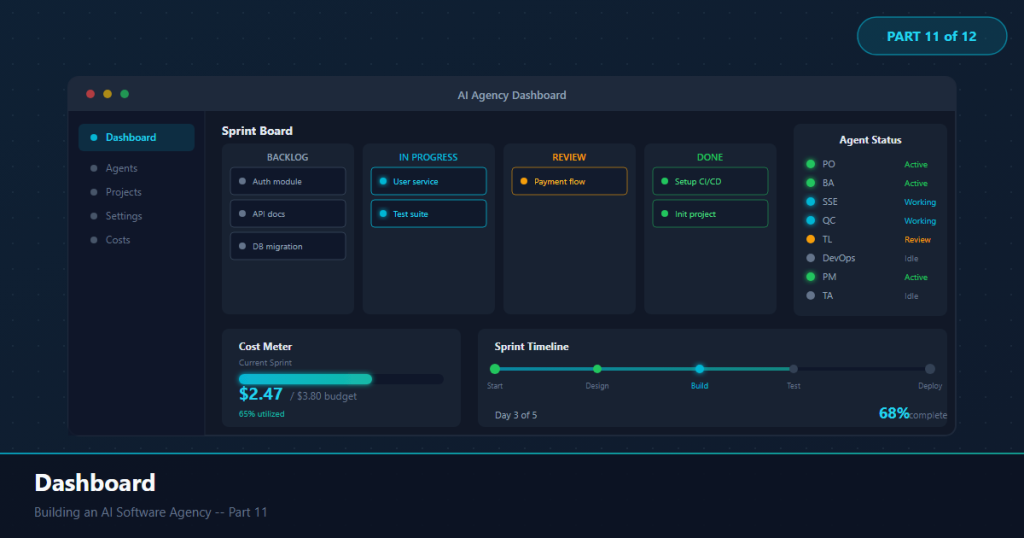Click the gray status dot for TA
1024x538 pixels.
pyautogui.click(x=810, y=296)
